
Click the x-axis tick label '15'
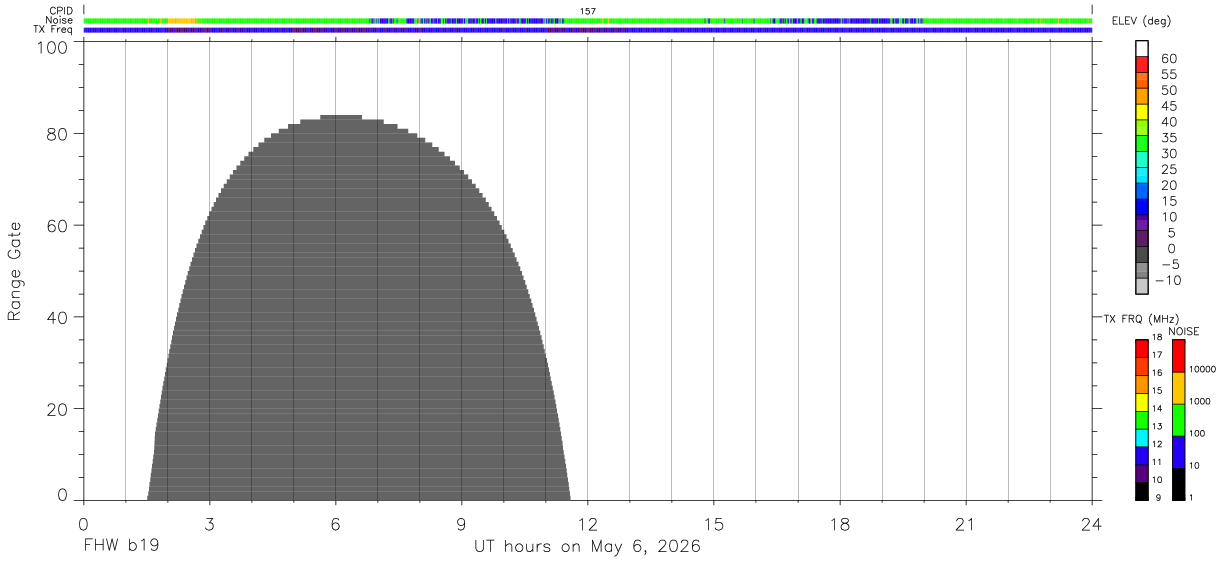714,523
